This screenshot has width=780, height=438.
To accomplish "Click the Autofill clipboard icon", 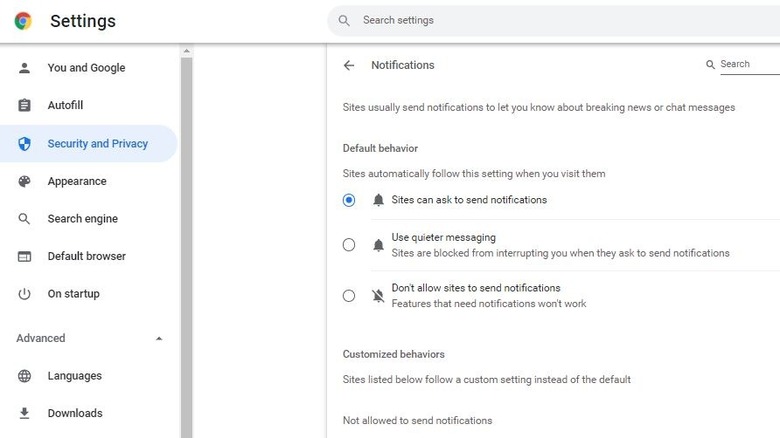I will [25, 106].
